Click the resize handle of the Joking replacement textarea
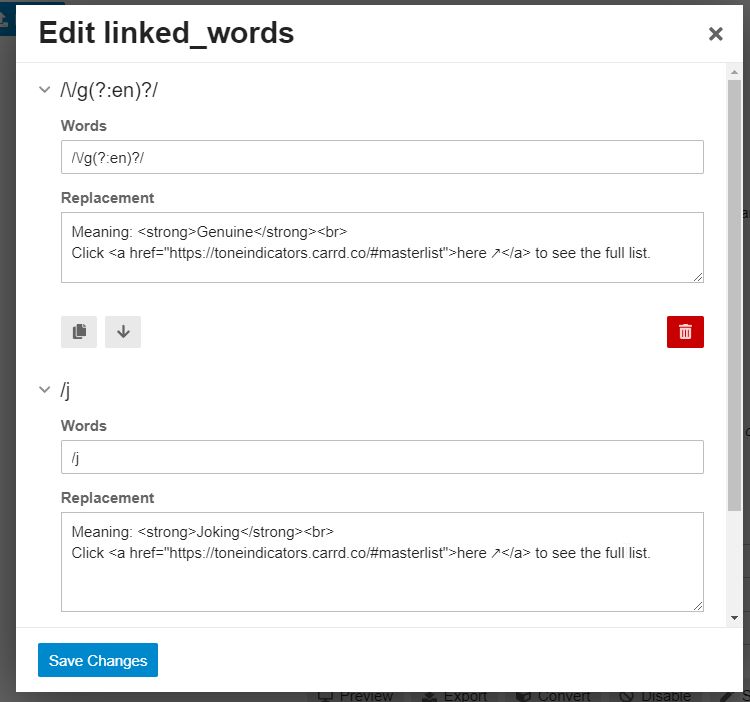This screenshot has width=750, height=702. (698, 606)
